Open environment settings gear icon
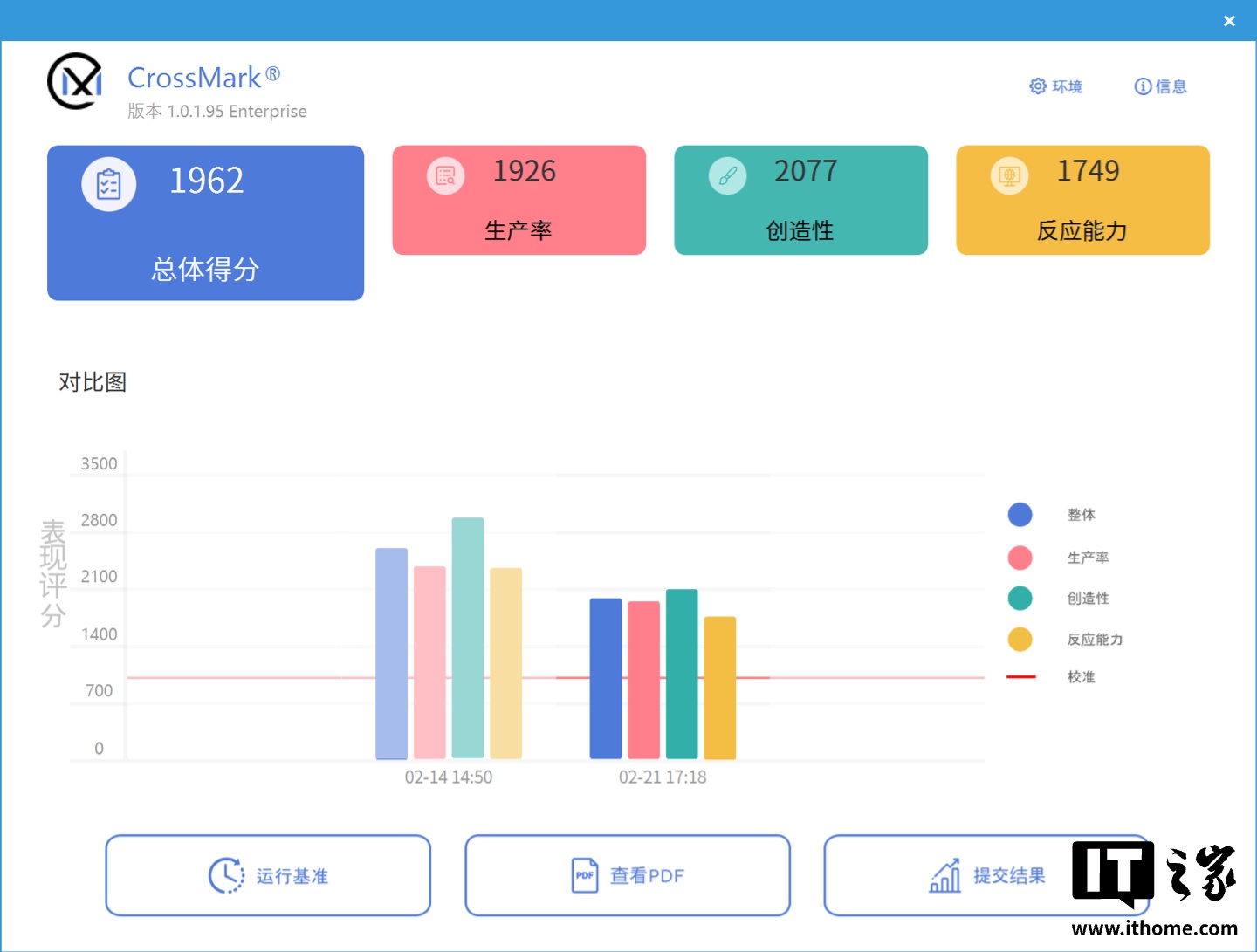 pyautogui.click(x=1037, y=86)
